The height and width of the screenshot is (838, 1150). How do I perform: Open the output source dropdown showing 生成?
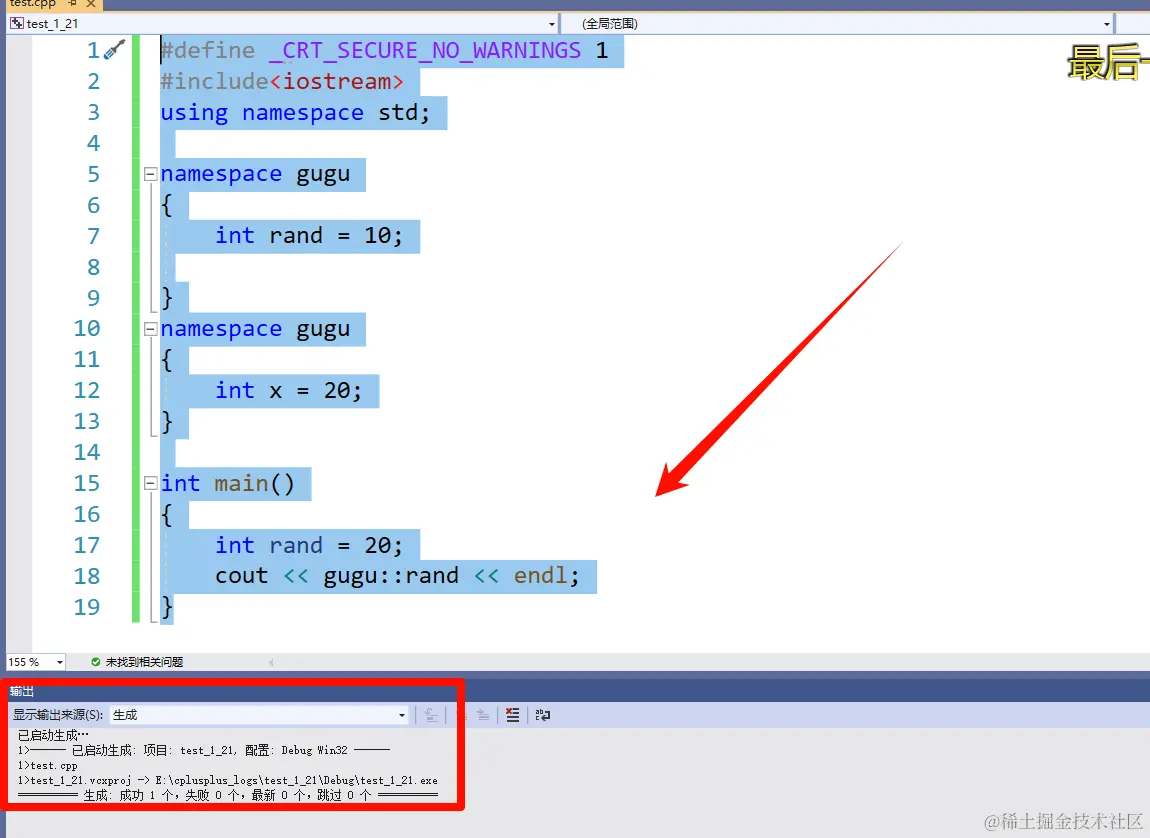pyautogui.click(x=259, y=715)
